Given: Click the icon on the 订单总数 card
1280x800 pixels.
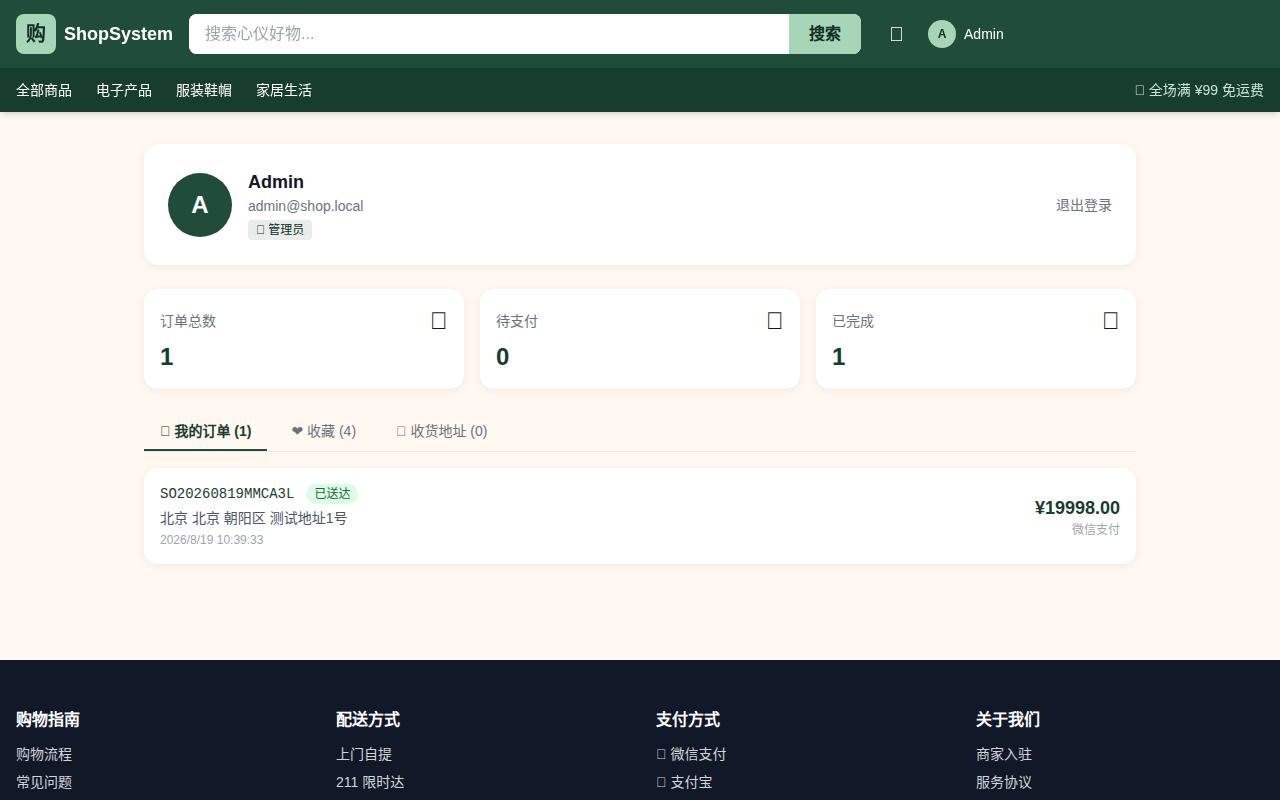Looking at the screenshot, I should (x=439, y=321).
